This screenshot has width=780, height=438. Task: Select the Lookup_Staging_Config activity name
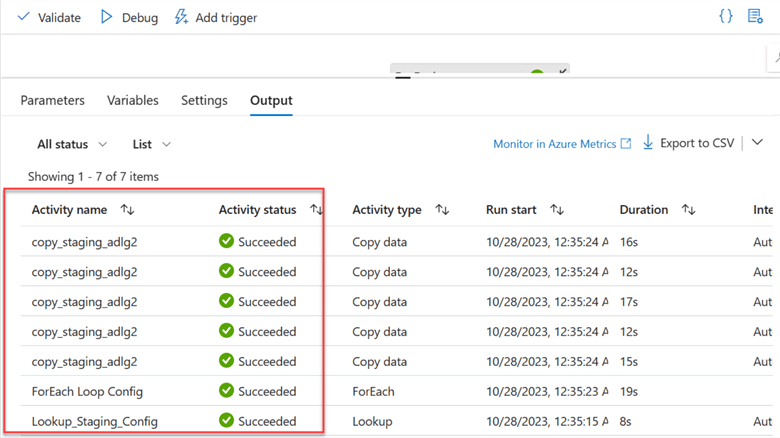[x=95, y=422]
